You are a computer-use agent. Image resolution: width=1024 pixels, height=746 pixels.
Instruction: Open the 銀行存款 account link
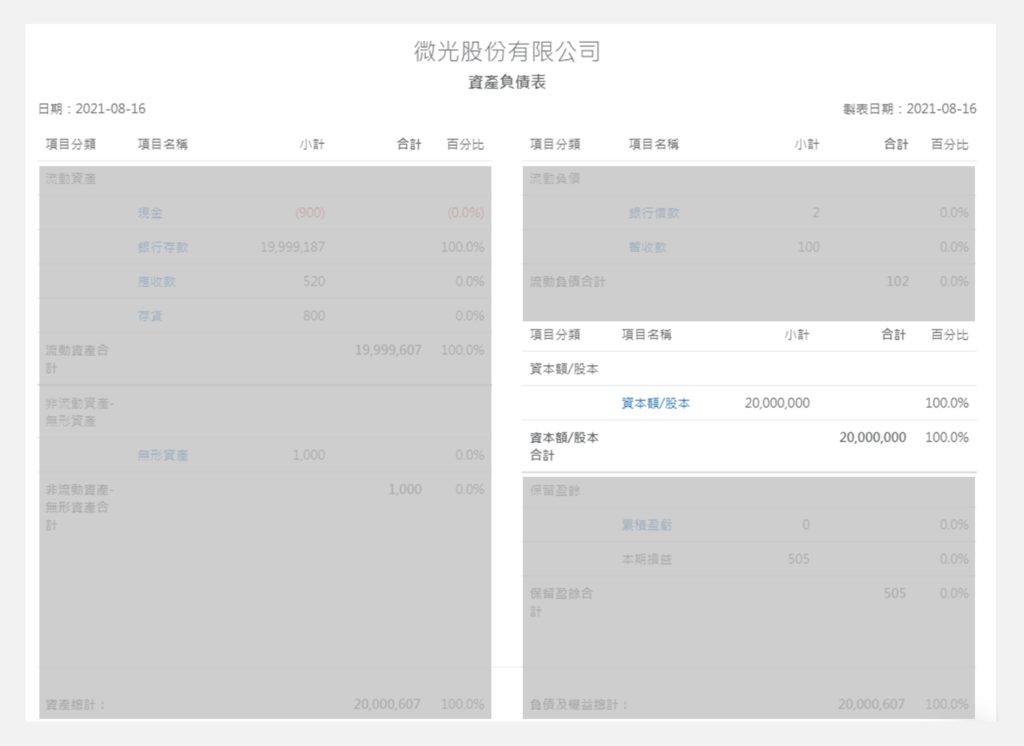pos(163,248)
